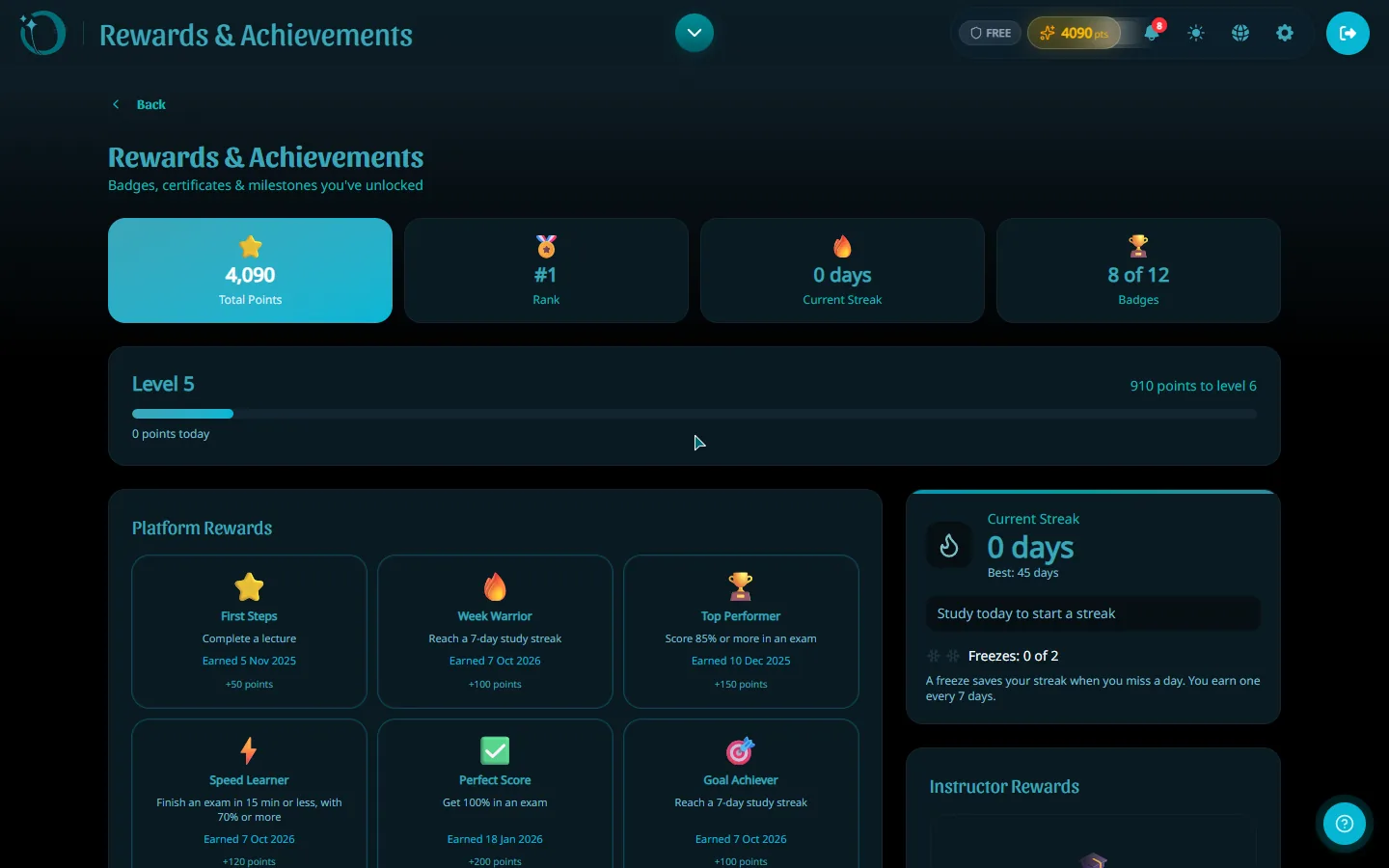The image size is (1389, 868).
Task: Open the Perfect Score checkmark icon
Action: (x=495, y=750)
